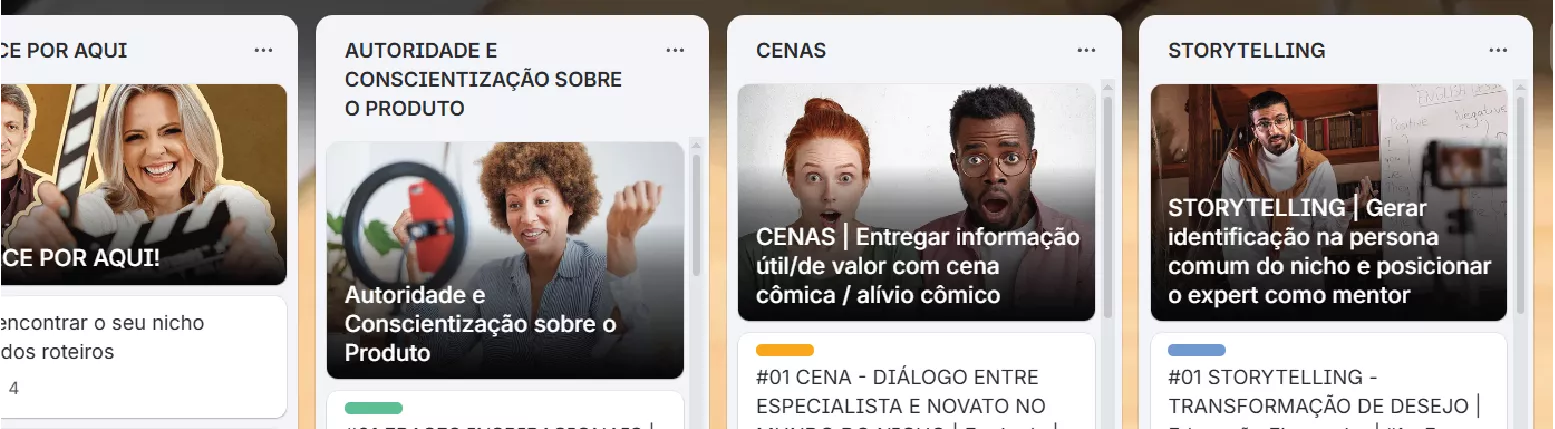Open the "CE POR AQUI!" clapperboard cover card
This screenshot has width=1555, height=429.
(143, 184)
